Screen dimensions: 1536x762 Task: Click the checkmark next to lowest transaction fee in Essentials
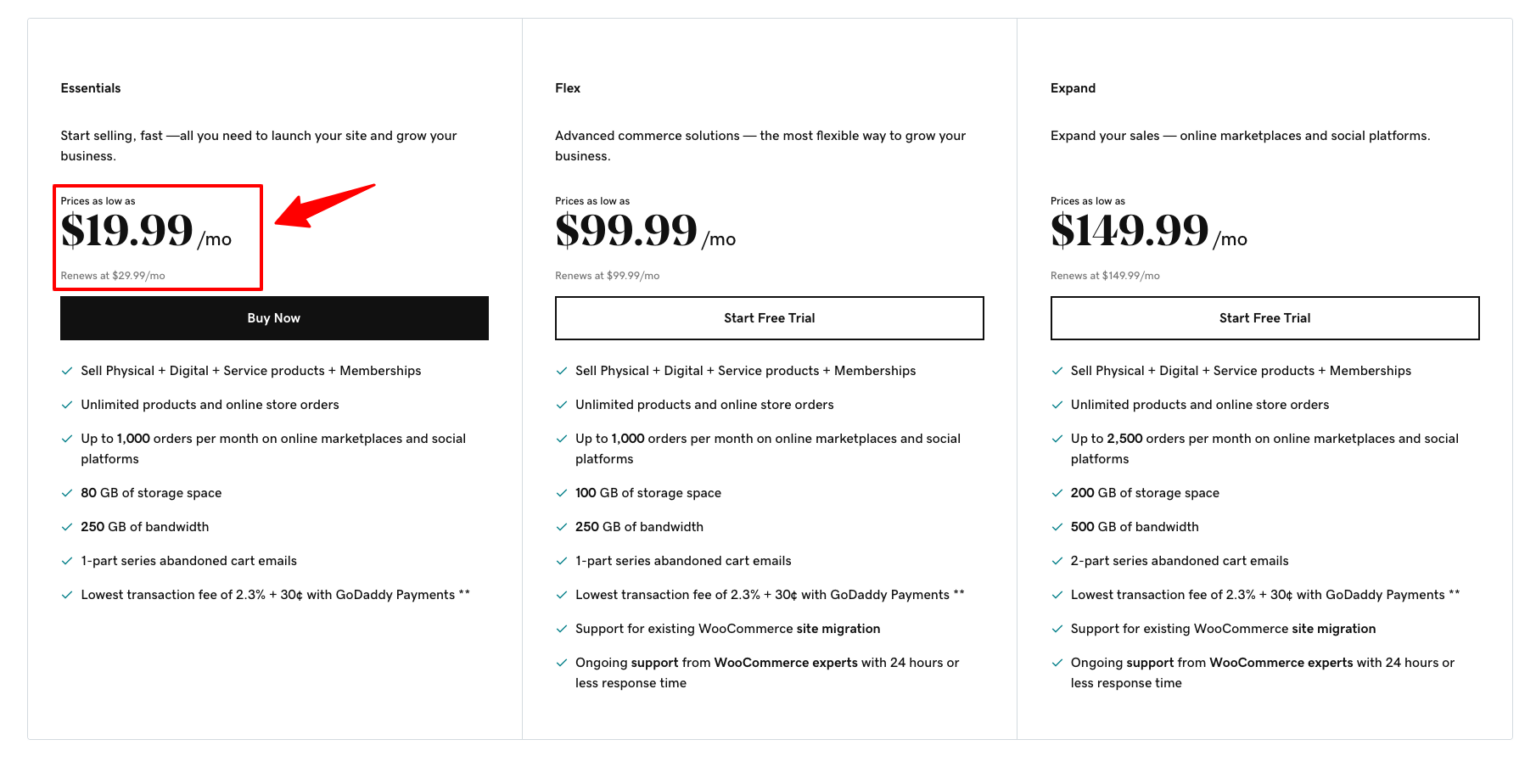(66, 594)
